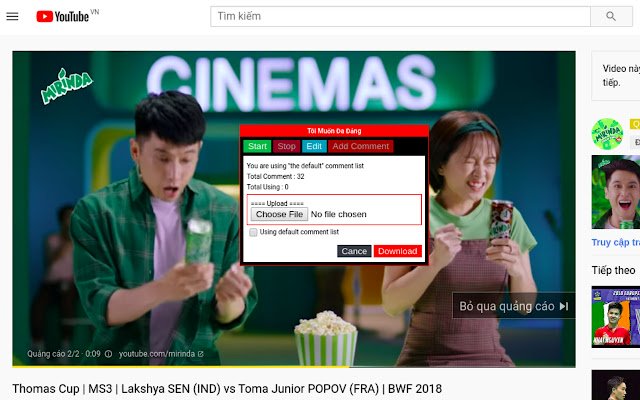Click the ad info circle icon
Viewport: 640px width, 400px height.
coord(108,354)
